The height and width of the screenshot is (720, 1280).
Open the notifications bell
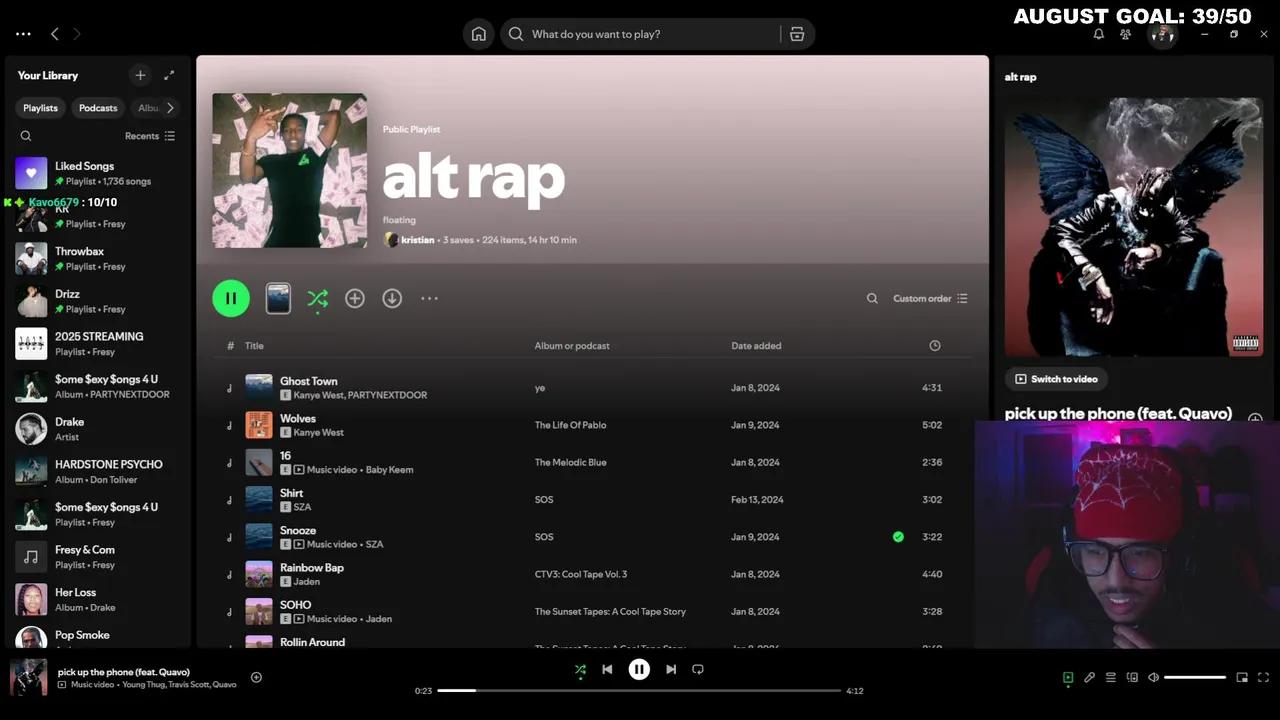click(x=1098, y=34)
